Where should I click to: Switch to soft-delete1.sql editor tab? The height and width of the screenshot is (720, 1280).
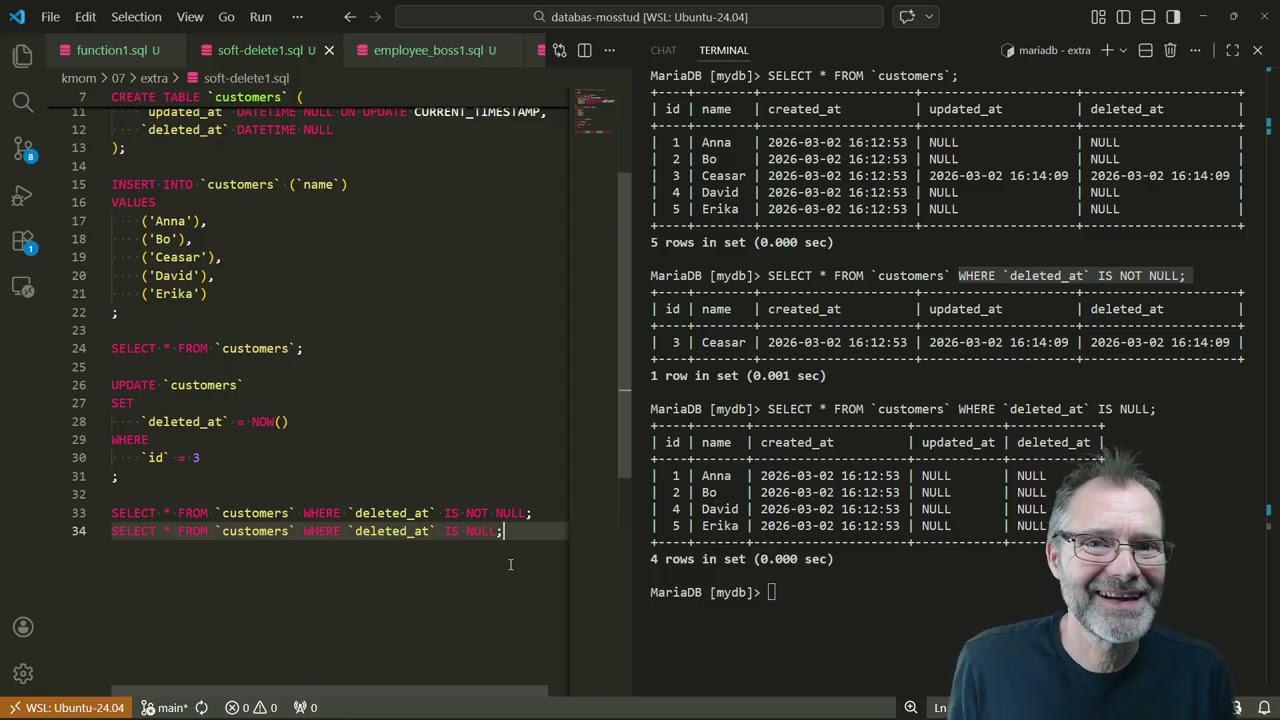tap(259, 50)
